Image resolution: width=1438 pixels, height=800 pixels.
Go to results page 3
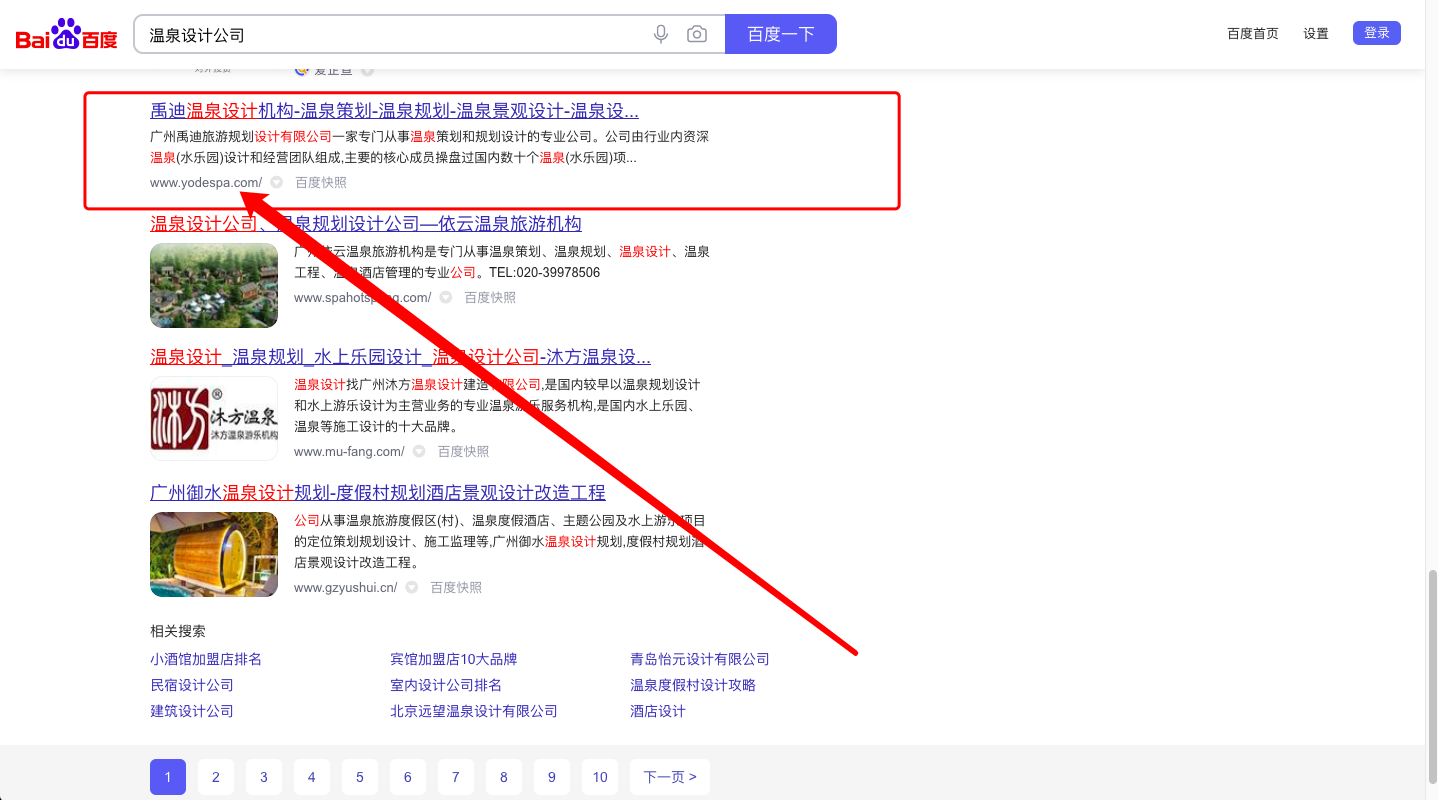(264, 777)
